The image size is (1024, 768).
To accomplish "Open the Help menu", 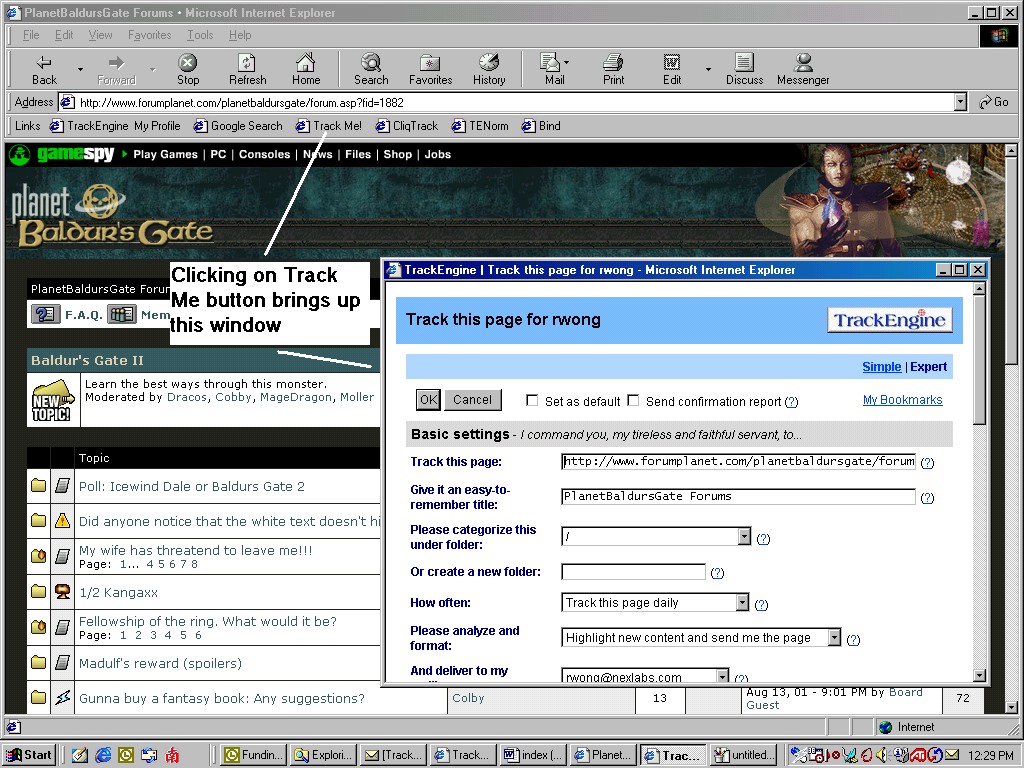I will coord(240,35).
